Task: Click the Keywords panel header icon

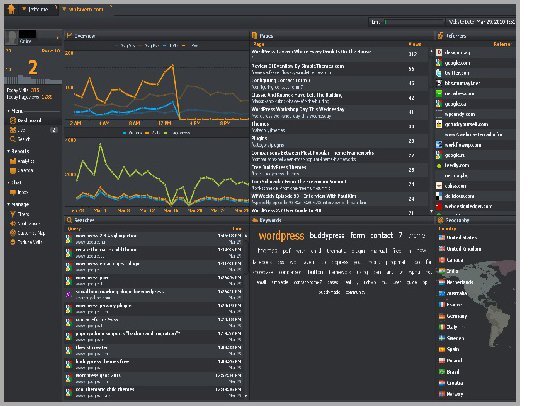Action: click(x=255, y=220)
